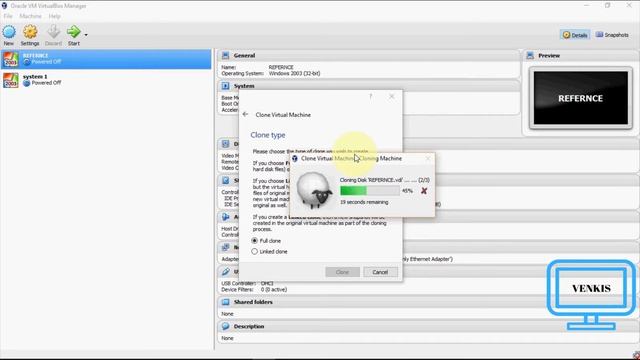The height and width of the screenshot is (360, 640).
Task: Open Settings gear toolbar icon
Action: [30, 32]
